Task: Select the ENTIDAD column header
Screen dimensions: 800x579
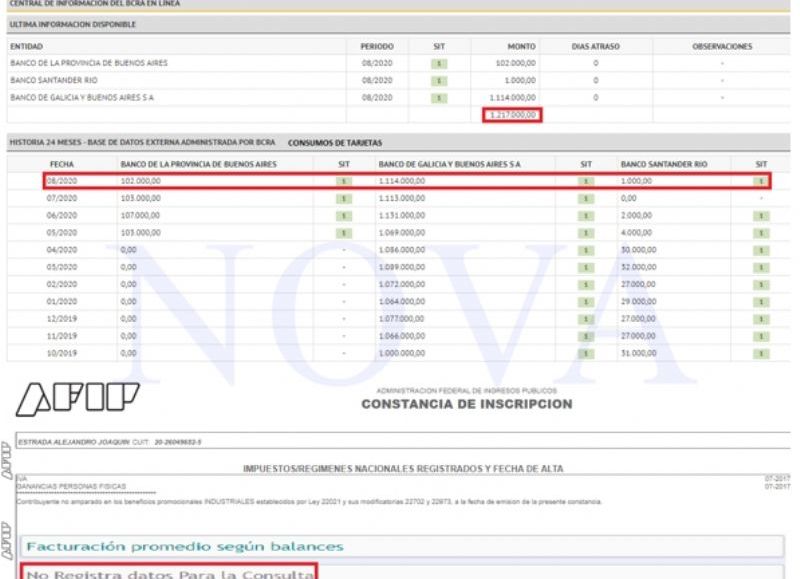Action: tap(27, 46)
